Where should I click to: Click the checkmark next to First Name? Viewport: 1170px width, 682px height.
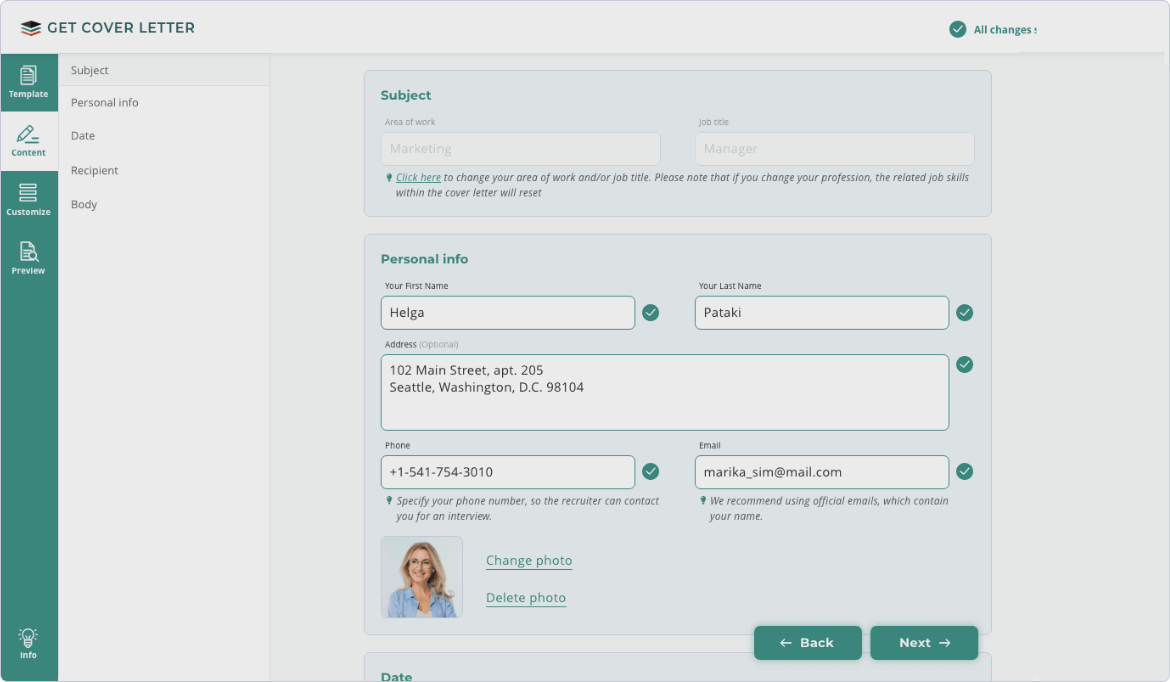coord(650,313)
